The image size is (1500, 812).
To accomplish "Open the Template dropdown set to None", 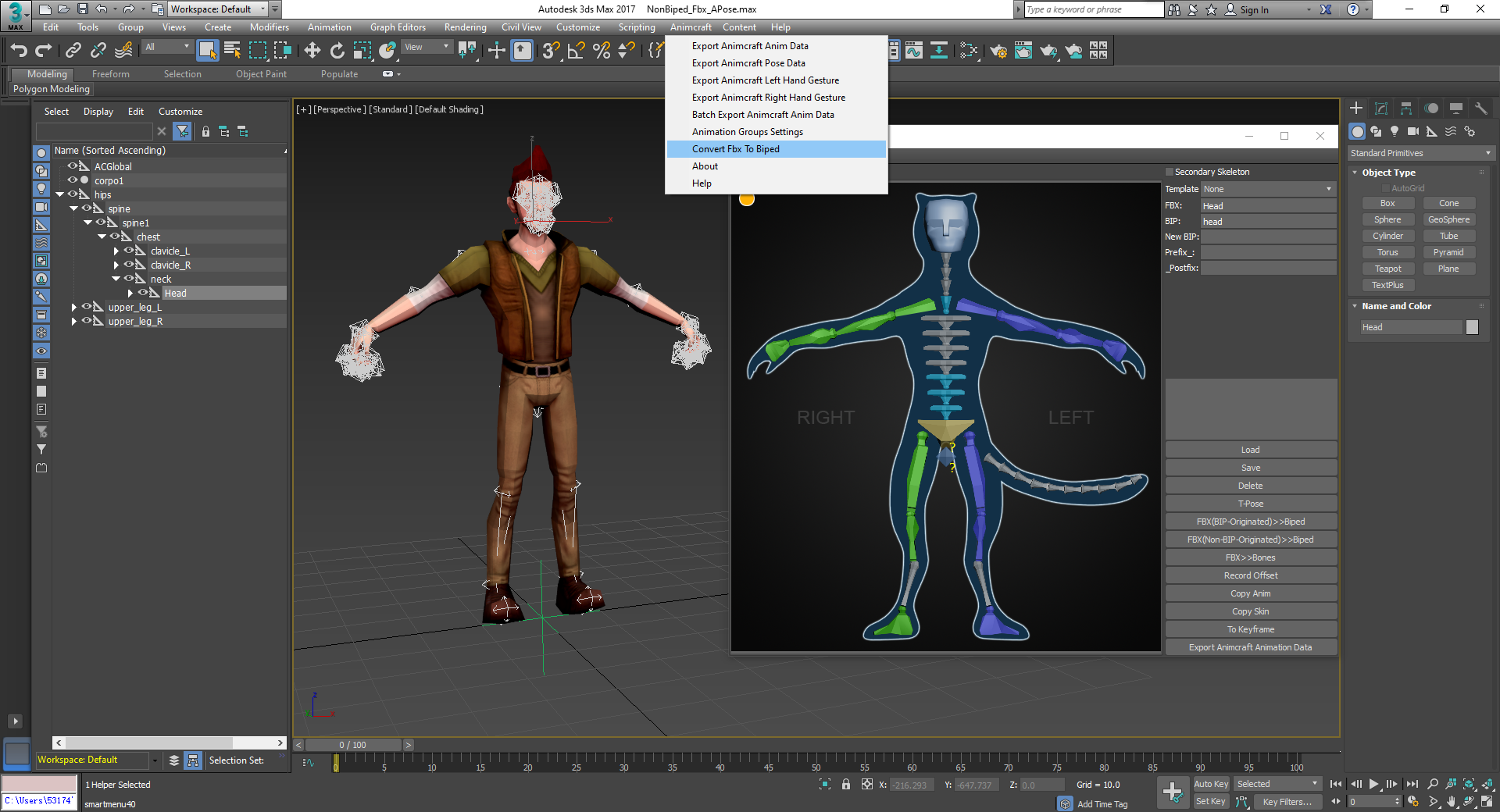I will tap(1267, 189).
